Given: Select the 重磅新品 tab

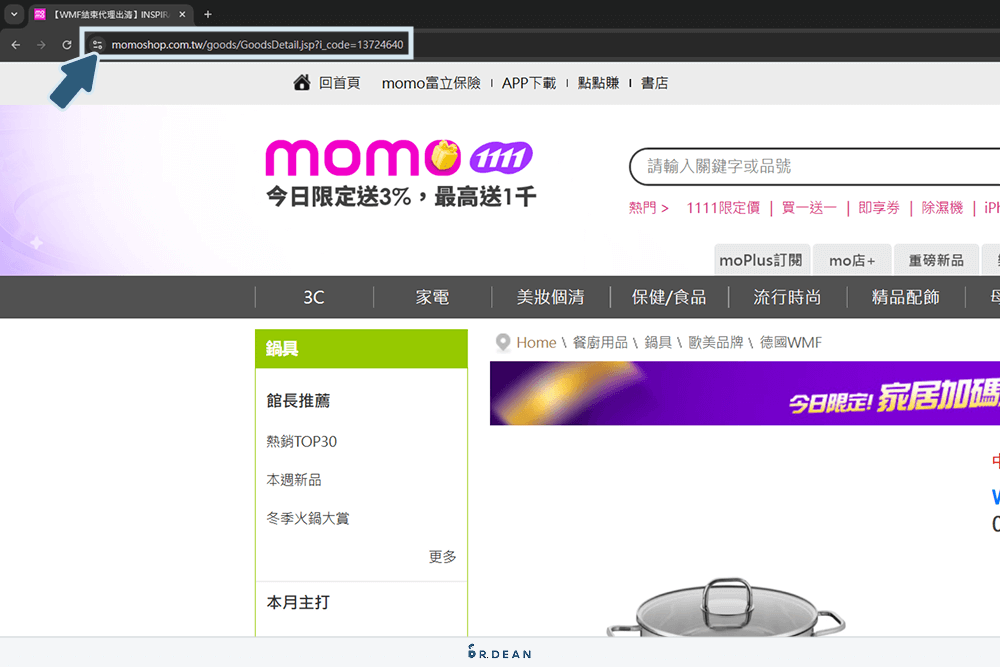Looking at the screenshot, I should 936,259.
